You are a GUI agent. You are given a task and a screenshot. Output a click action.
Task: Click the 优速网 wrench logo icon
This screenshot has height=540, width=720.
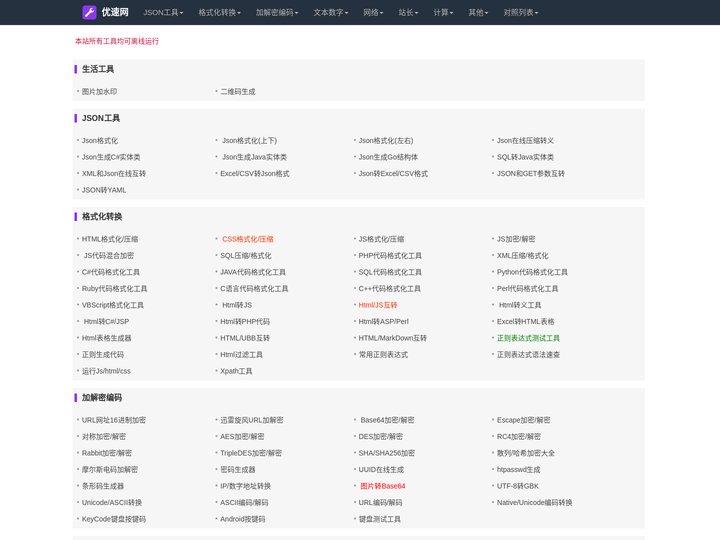89,12
